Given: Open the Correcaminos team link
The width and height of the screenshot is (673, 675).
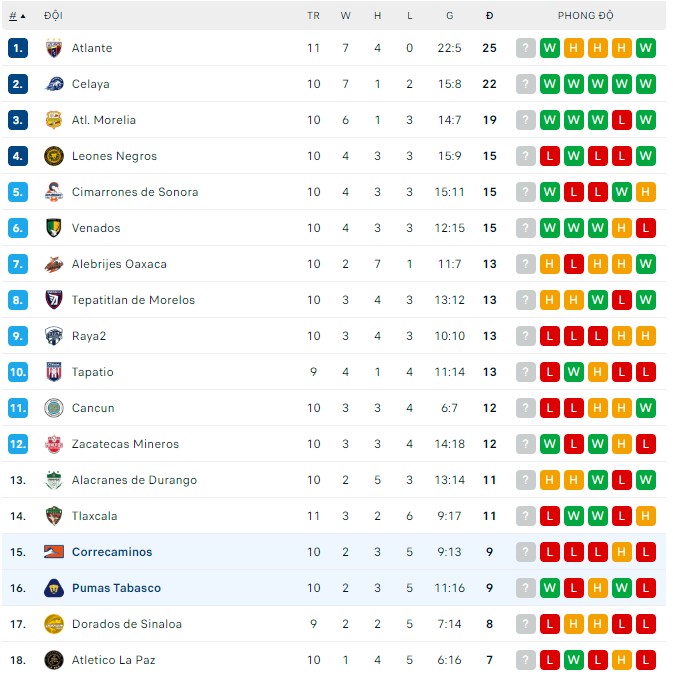Looking at the screenshot, I should pos(112,552).
